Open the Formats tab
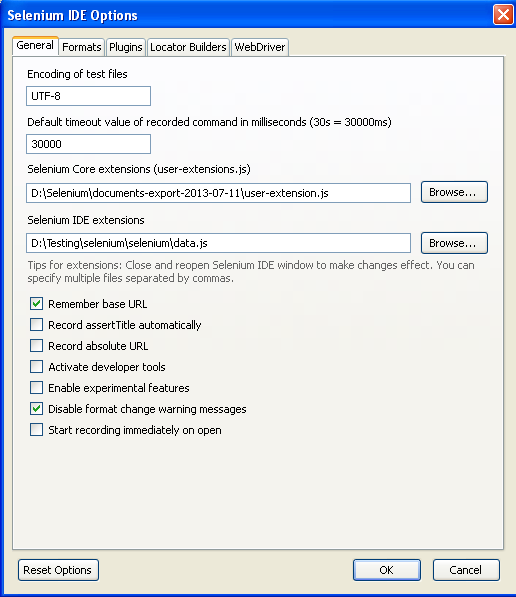The image size is (516, 597). pos(81,47)
